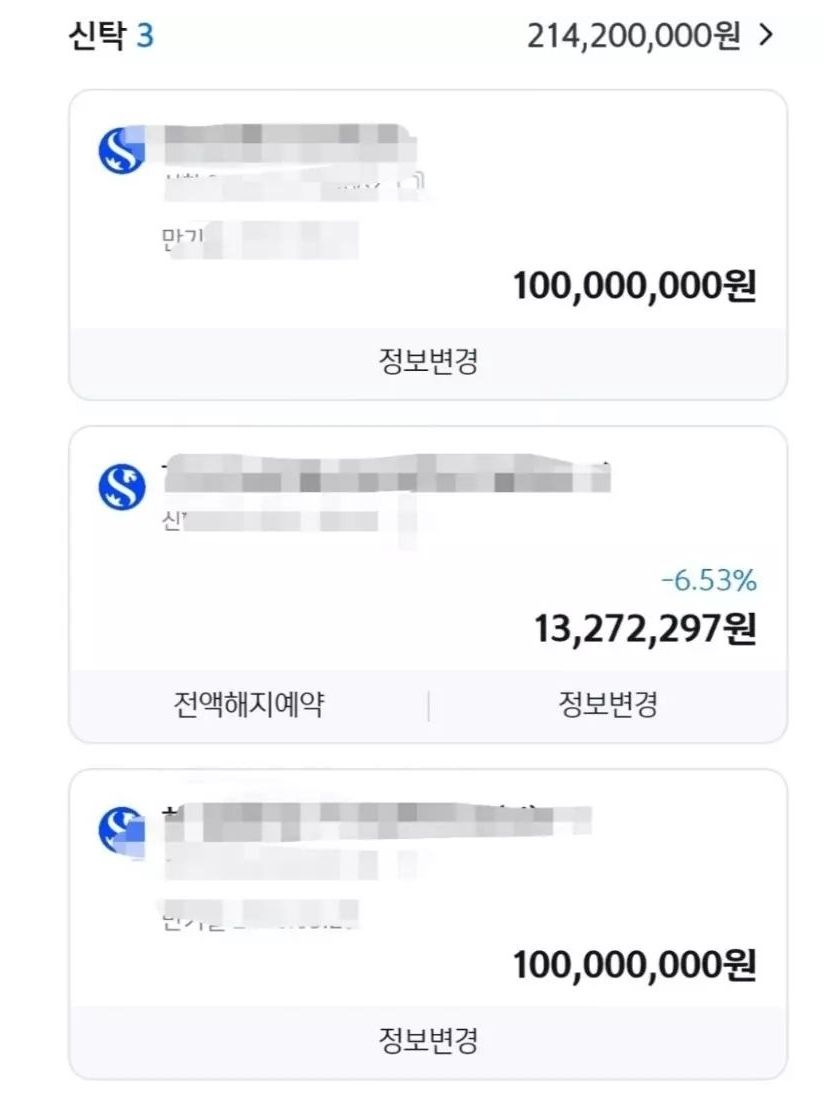Select the 신탁 3 section header
The width and height of the screenshot is (824, 1103).
pos(111,35)
